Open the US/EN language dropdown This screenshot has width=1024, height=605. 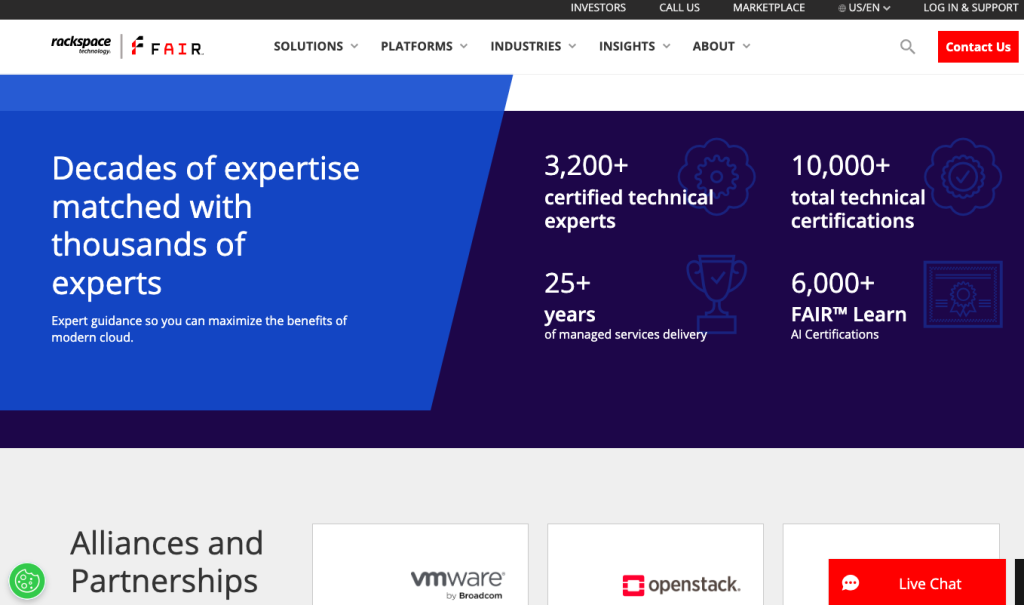[x=865, y=8]
